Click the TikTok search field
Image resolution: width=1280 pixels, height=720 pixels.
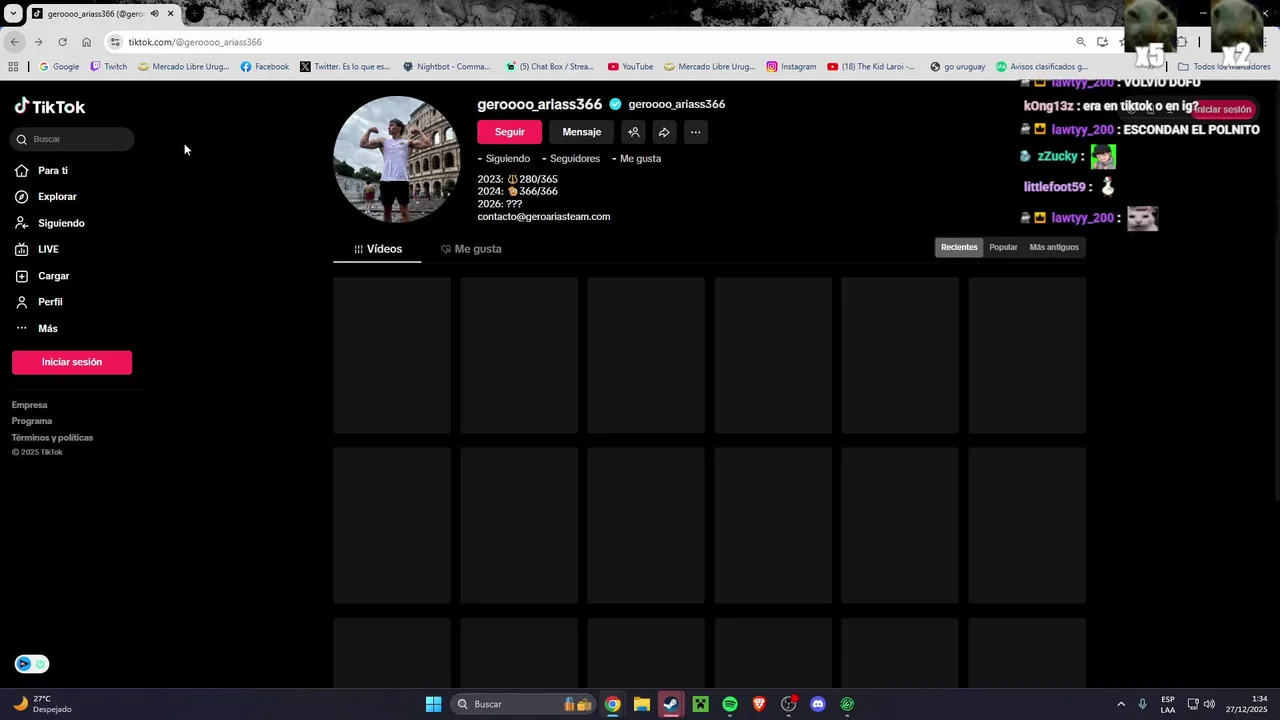[72, 139]
